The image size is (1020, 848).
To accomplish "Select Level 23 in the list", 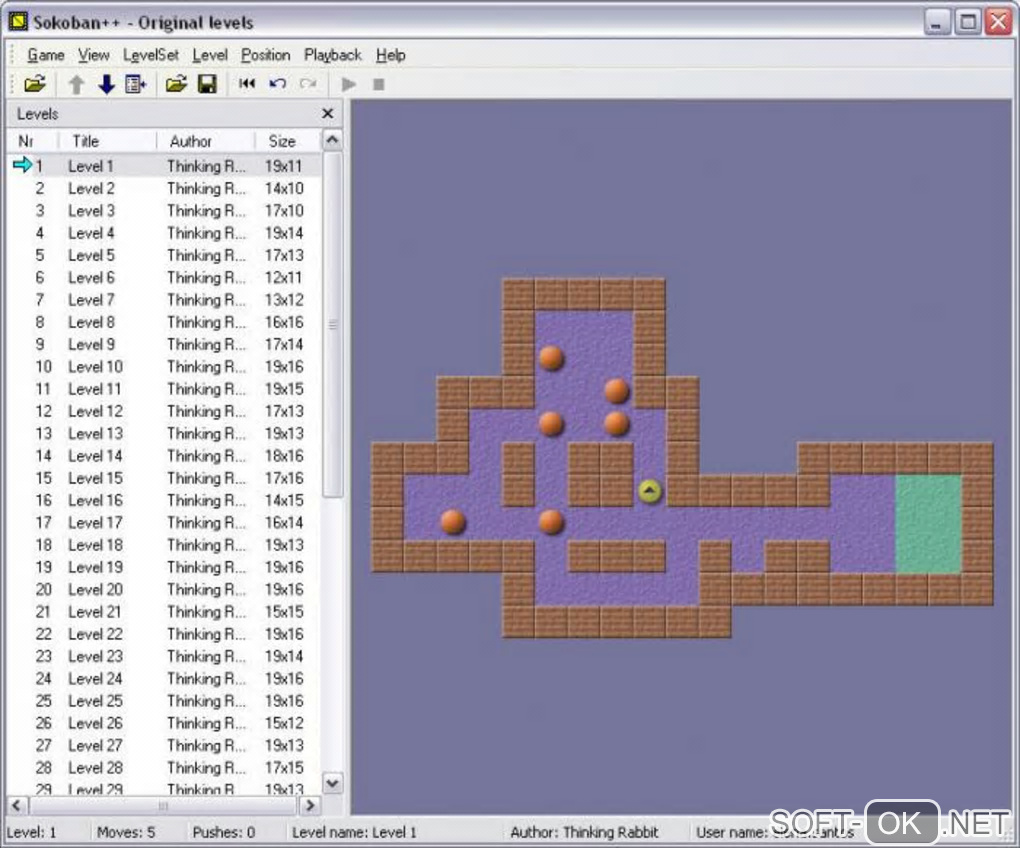I will point(165,656).
